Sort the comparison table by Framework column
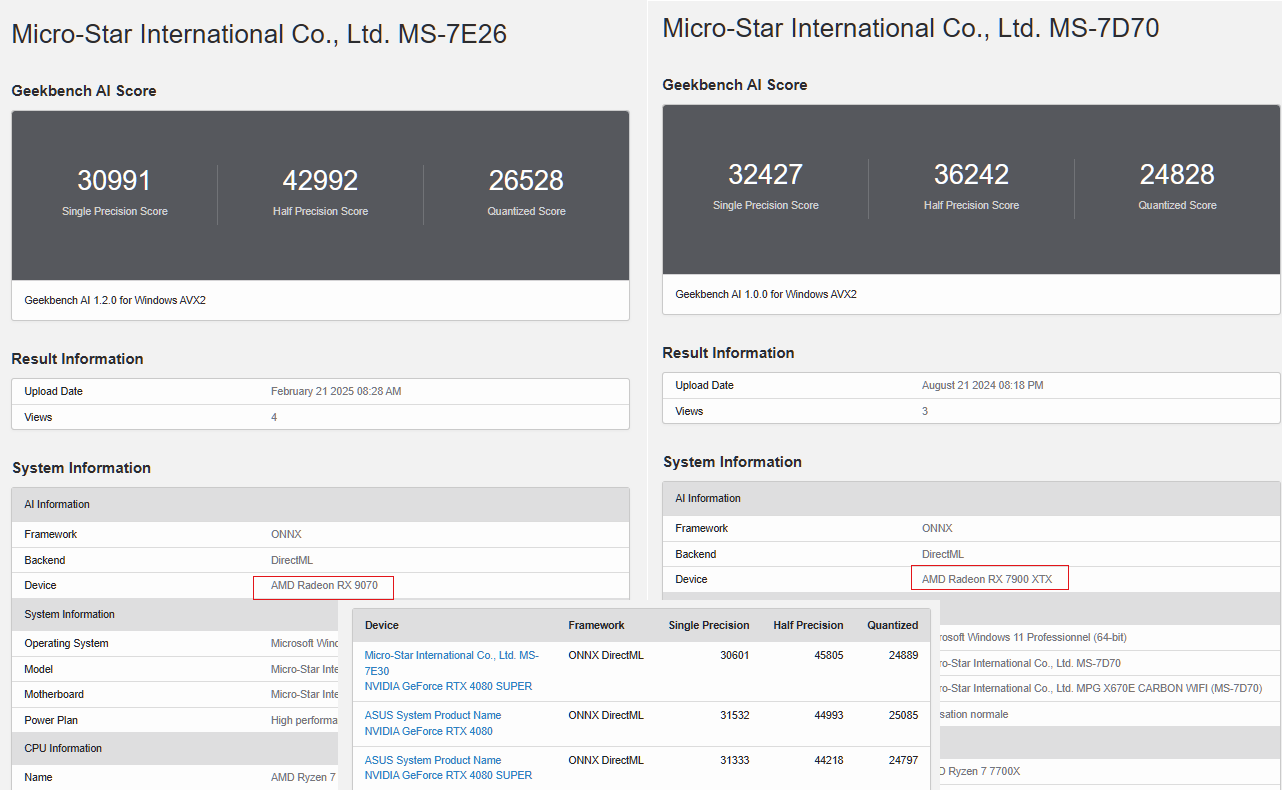The height and width of the screenshot is (790, 1282). click(596, 625)
